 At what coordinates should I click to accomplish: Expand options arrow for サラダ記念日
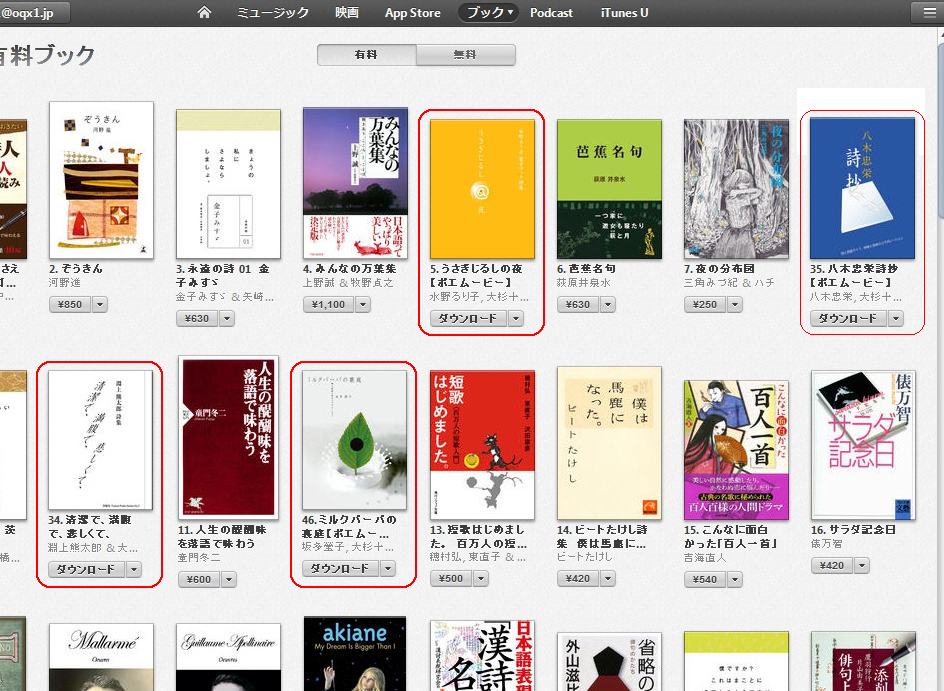coord(862,566)
